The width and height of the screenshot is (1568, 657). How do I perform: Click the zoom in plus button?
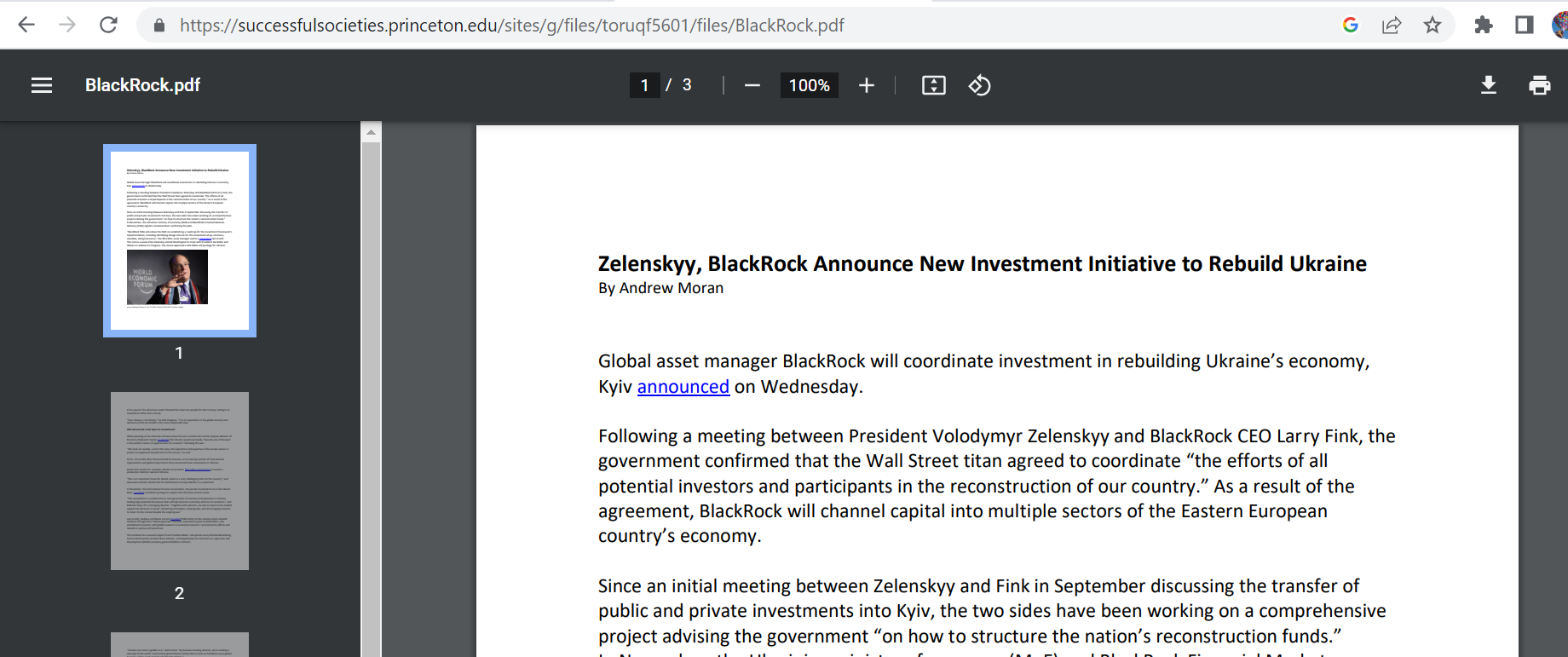click(866, 85)
